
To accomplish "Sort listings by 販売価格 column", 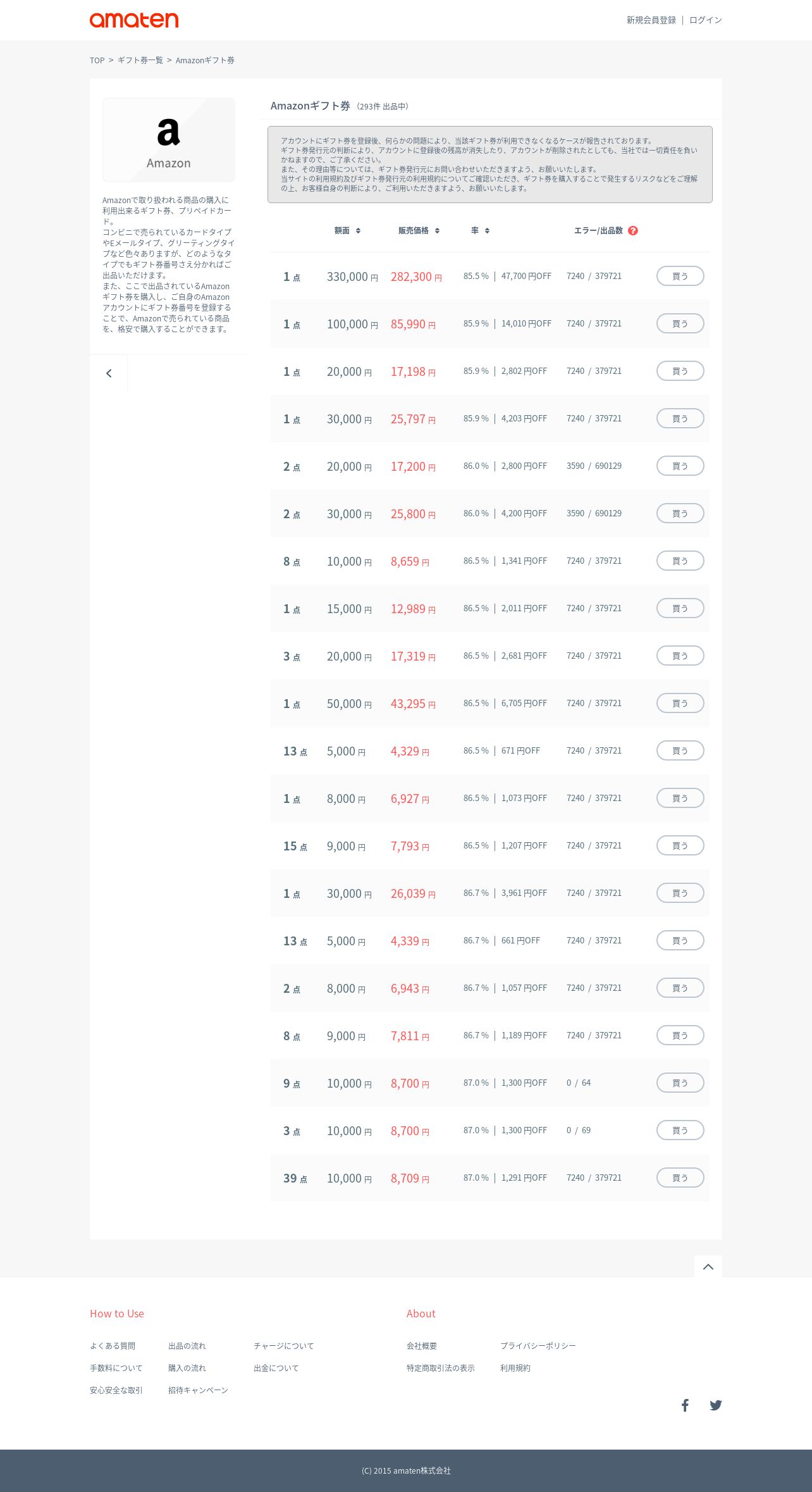I will point(419,231).
